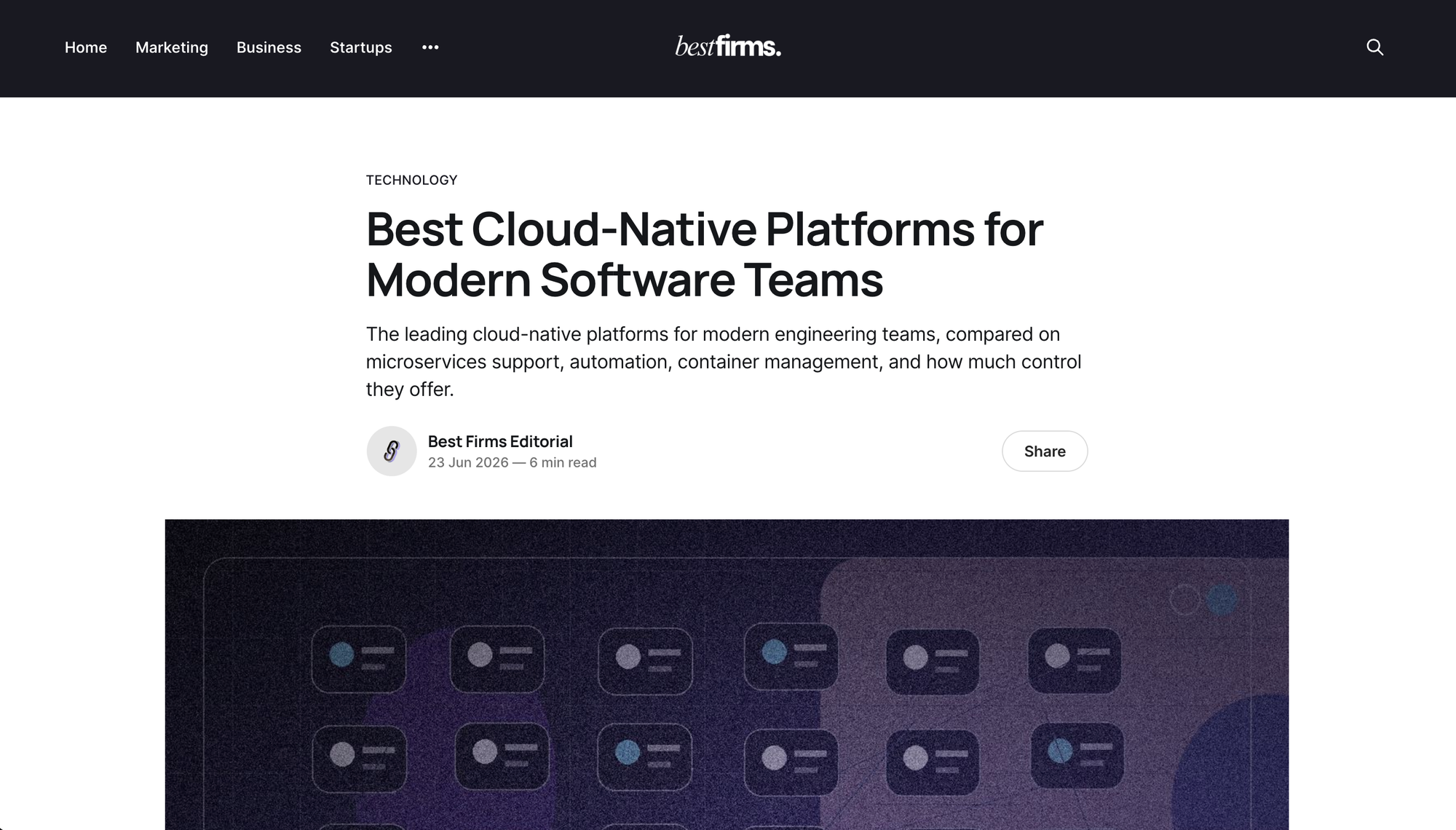Click the 23 Jun 2026 date text
The height and width of the screenshot is (830, 1456).
tap(468, 462)
